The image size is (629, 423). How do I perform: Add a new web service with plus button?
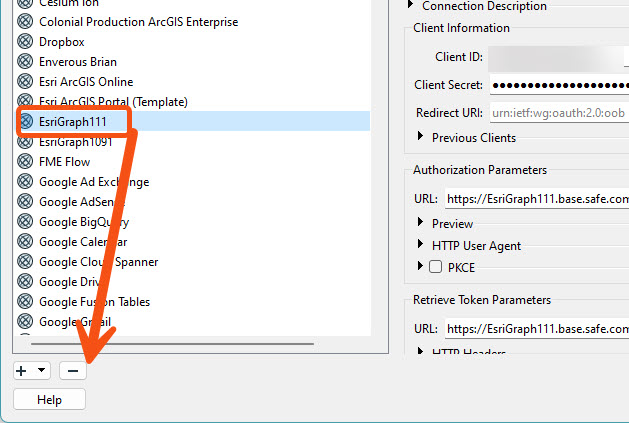tap(21, 371)
